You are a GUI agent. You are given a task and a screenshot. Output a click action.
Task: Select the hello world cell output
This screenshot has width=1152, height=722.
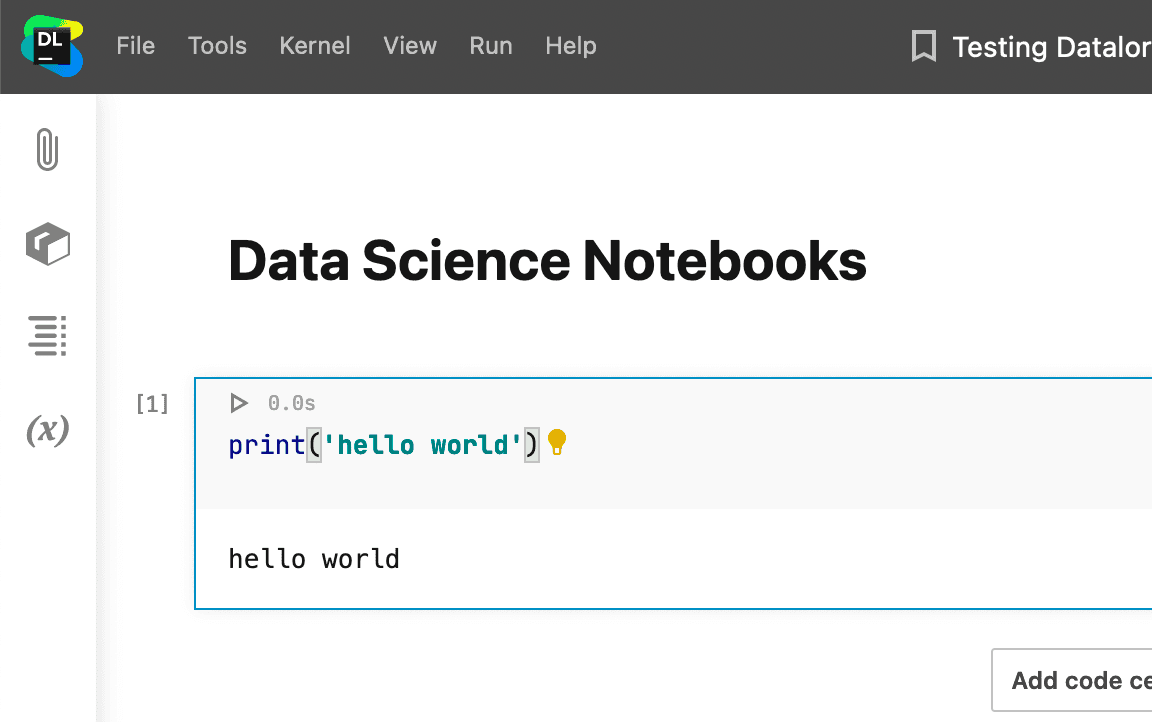pos(313,558)
